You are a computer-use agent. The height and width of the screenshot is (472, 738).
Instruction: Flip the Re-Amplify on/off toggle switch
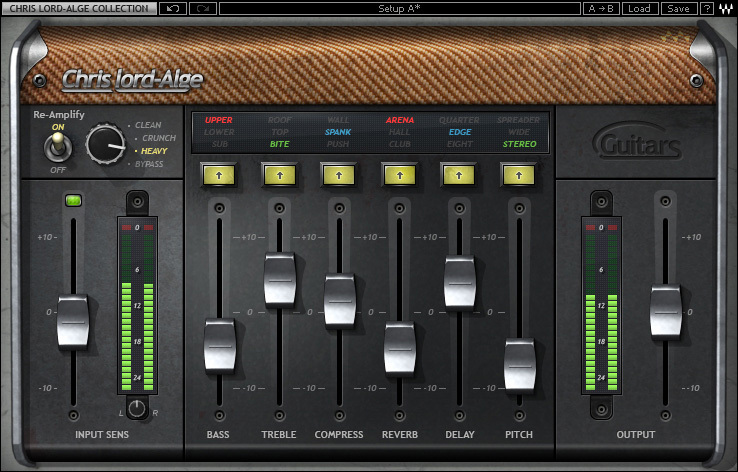tap(58, 147)
